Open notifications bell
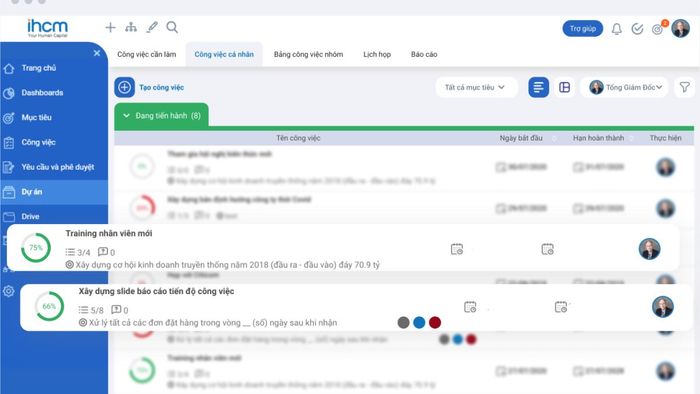700x394 pixels. click(x=617, y=29)
